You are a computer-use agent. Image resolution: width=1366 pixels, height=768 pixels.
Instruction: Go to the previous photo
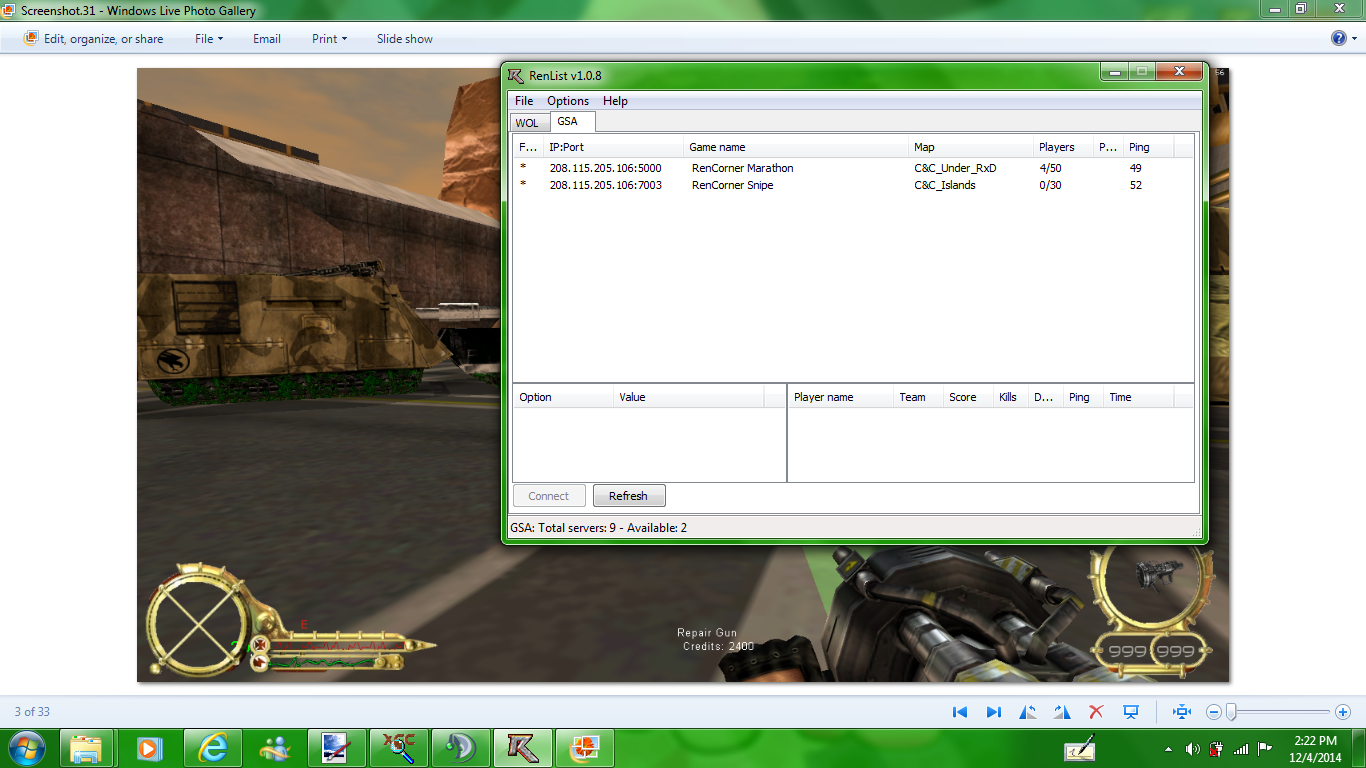click(x=960, y=712)
